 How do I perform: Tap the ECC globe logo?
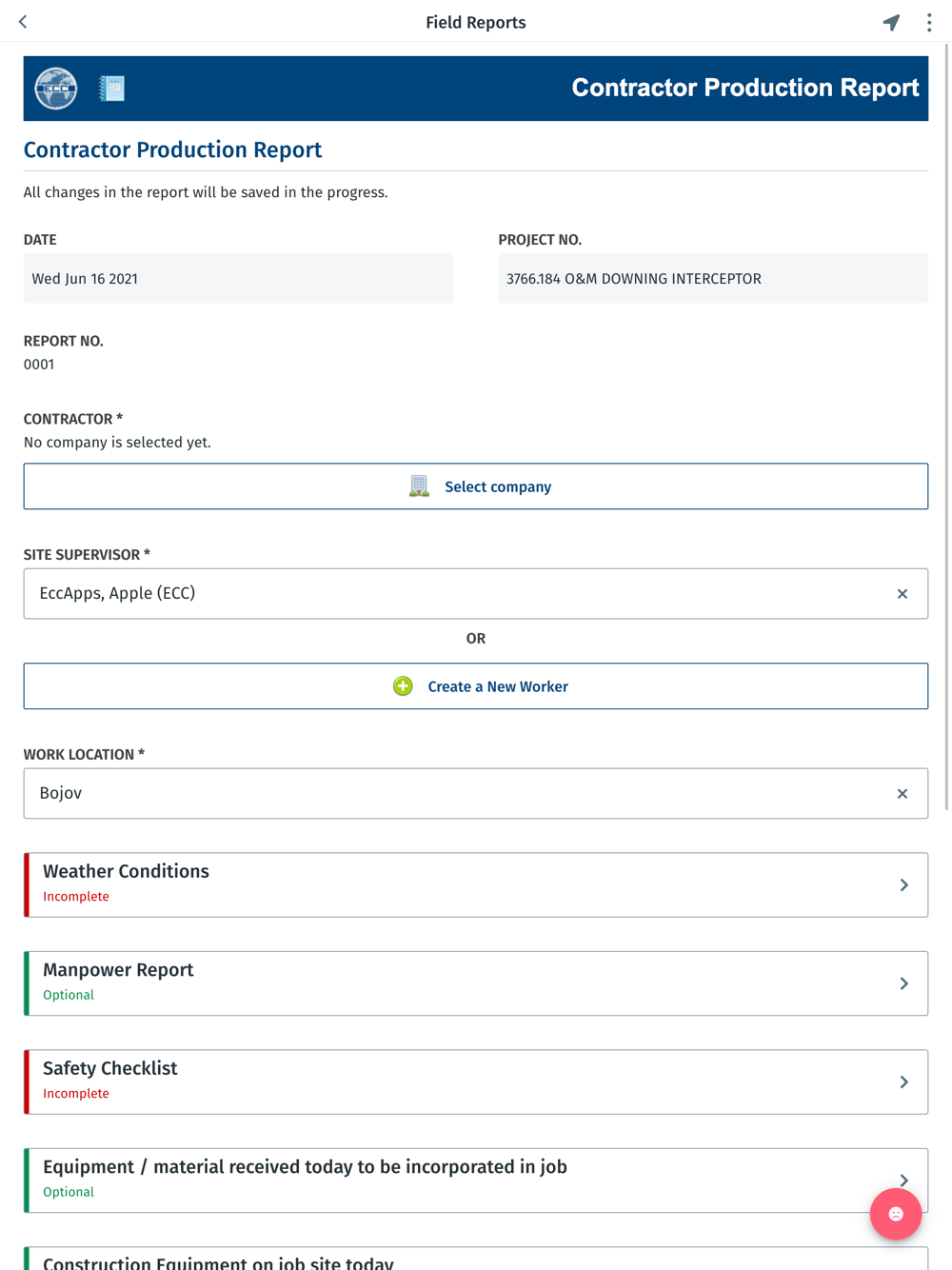point(56,89)
